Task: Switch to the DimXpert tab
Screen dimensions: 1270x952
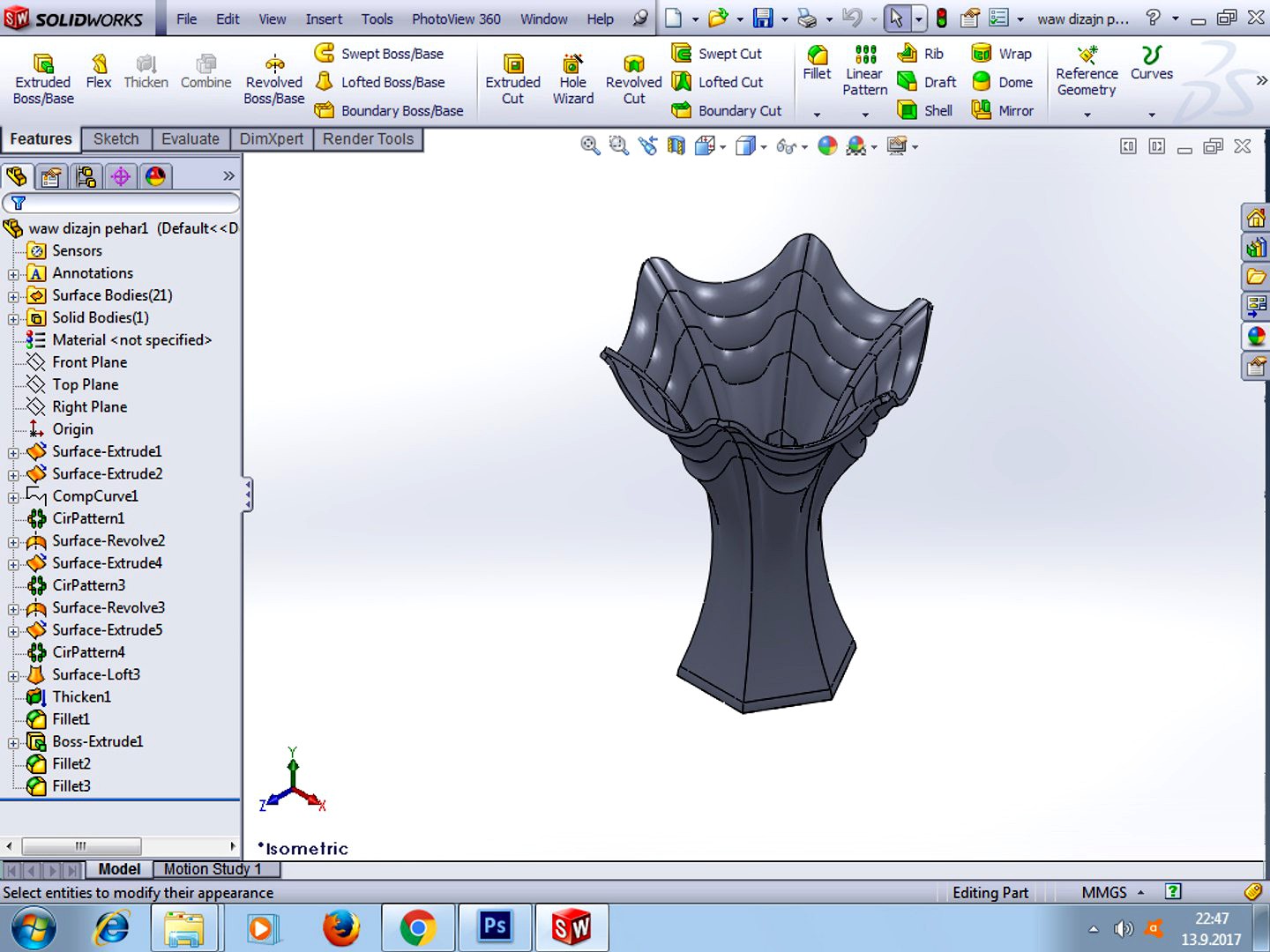Action: pos(272,139)
